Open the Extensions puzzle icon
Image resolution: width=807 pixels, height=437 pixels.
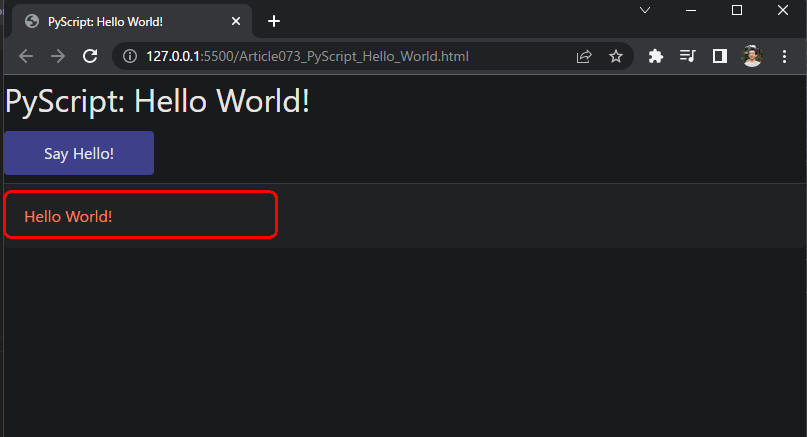pyautogui.click(x=655, y=56)
